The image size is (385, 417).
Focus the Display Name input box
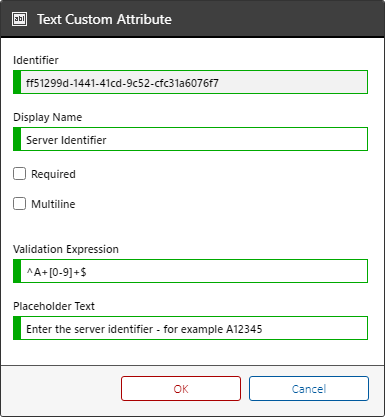click(190, 139)
